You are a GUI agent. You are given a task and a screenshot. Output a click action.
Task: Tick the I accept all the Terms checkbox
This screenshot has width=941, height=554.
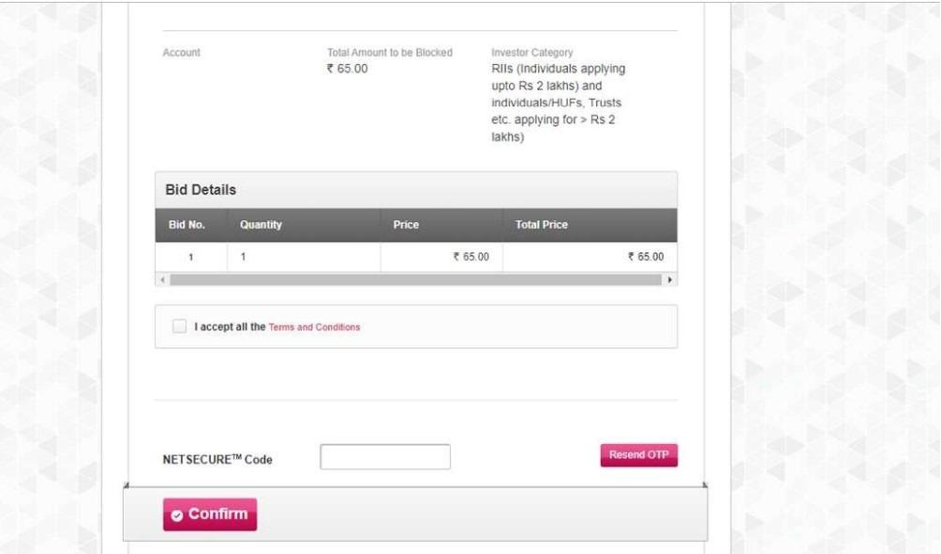(179, 327)
